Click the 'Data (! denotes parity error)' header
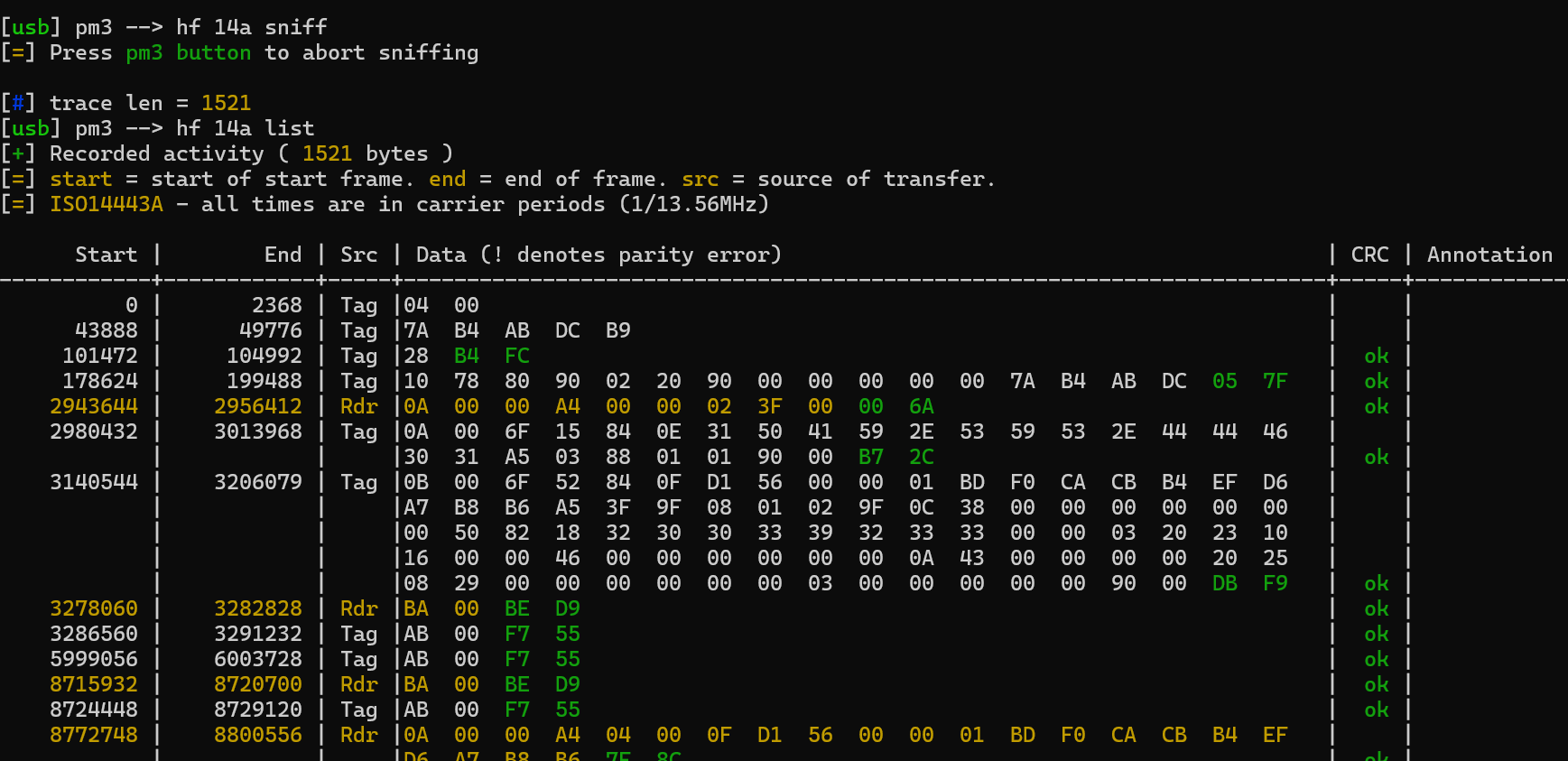This screenshot has width=1568, height=761. coord(598,255)
